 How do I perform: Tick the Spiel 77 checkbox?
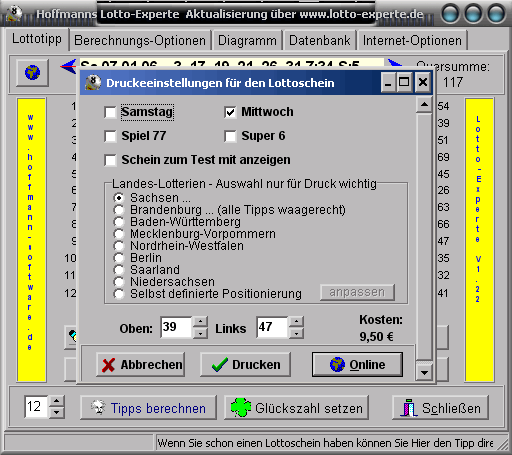point(110,136)
